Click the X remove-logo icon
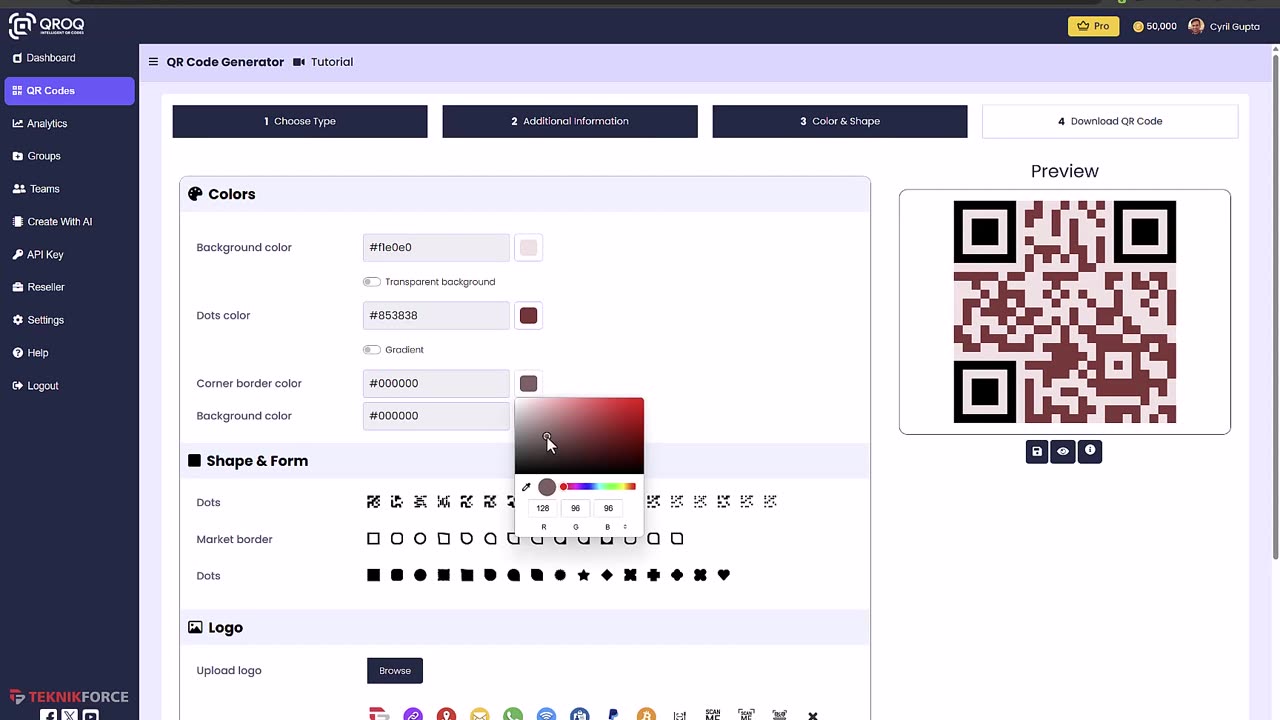This screenshot has width=1280, height=720. coord(813,716)
